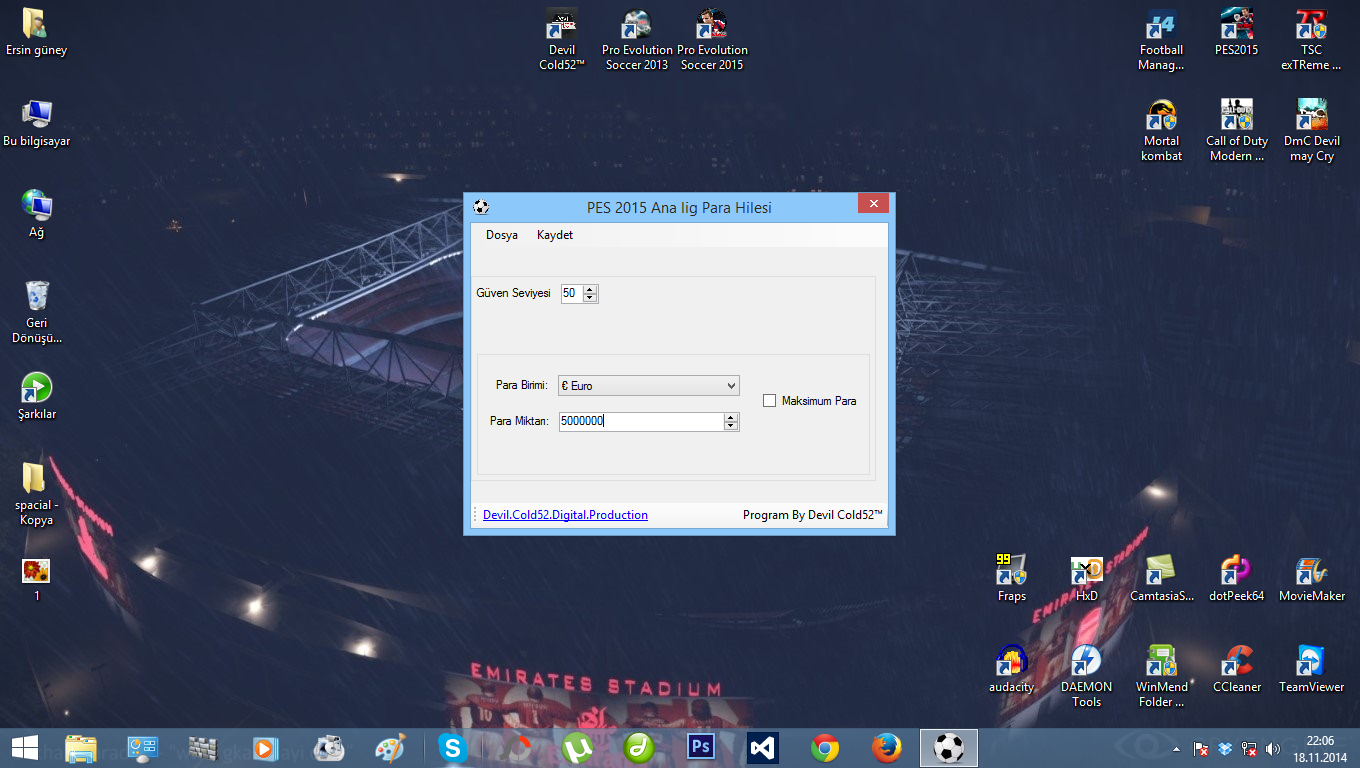Select the Ersin güney folder icon
1360x768 pixels.
[36, 32]
